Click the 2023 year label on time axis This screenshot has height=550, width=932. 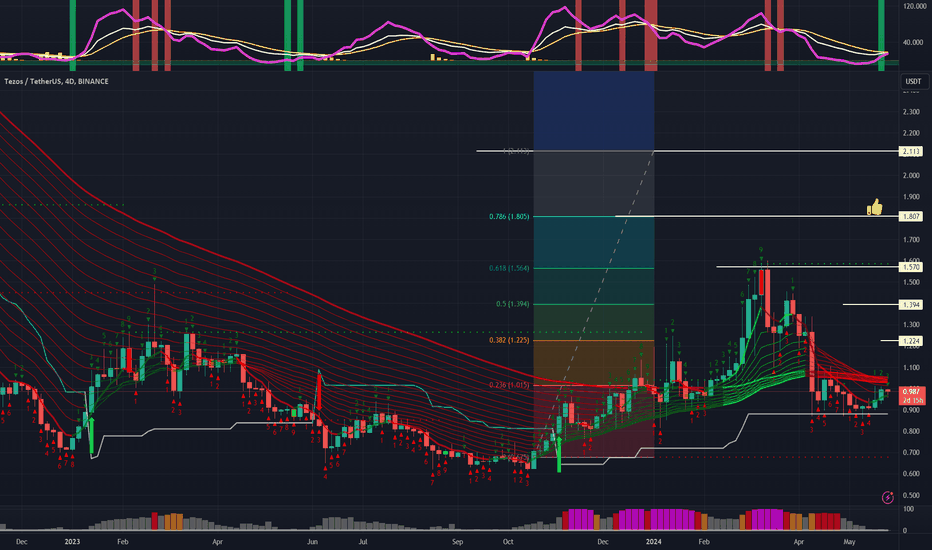coord(72,542)
